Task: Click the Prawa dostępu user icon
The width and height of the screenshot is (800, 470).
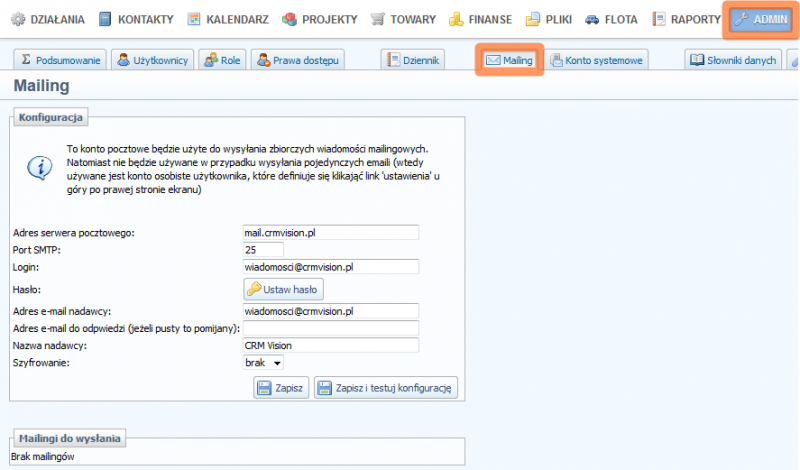Action: (x=263, y=60)
